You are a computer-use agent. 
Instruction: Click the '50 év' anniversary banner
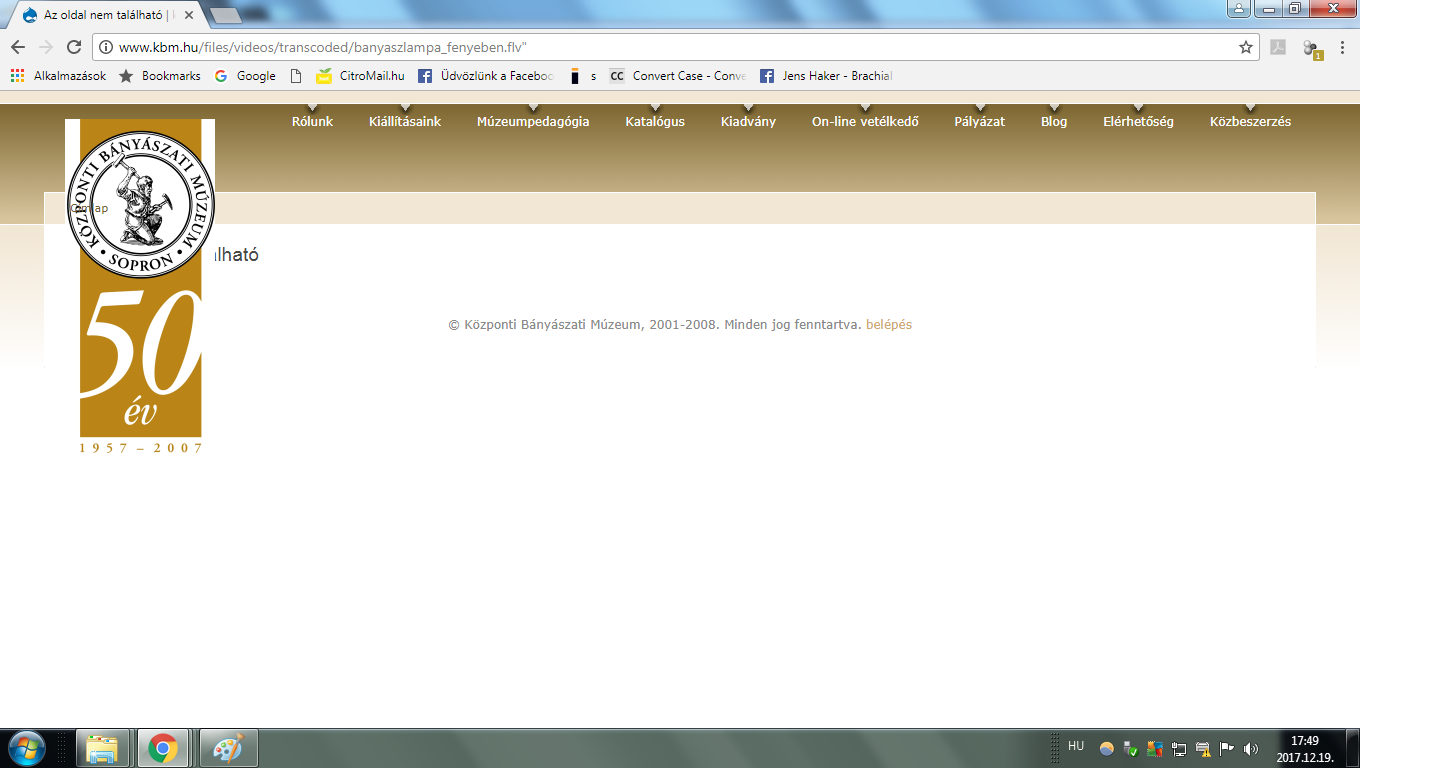pyautogui.click(x=141, y=365)
